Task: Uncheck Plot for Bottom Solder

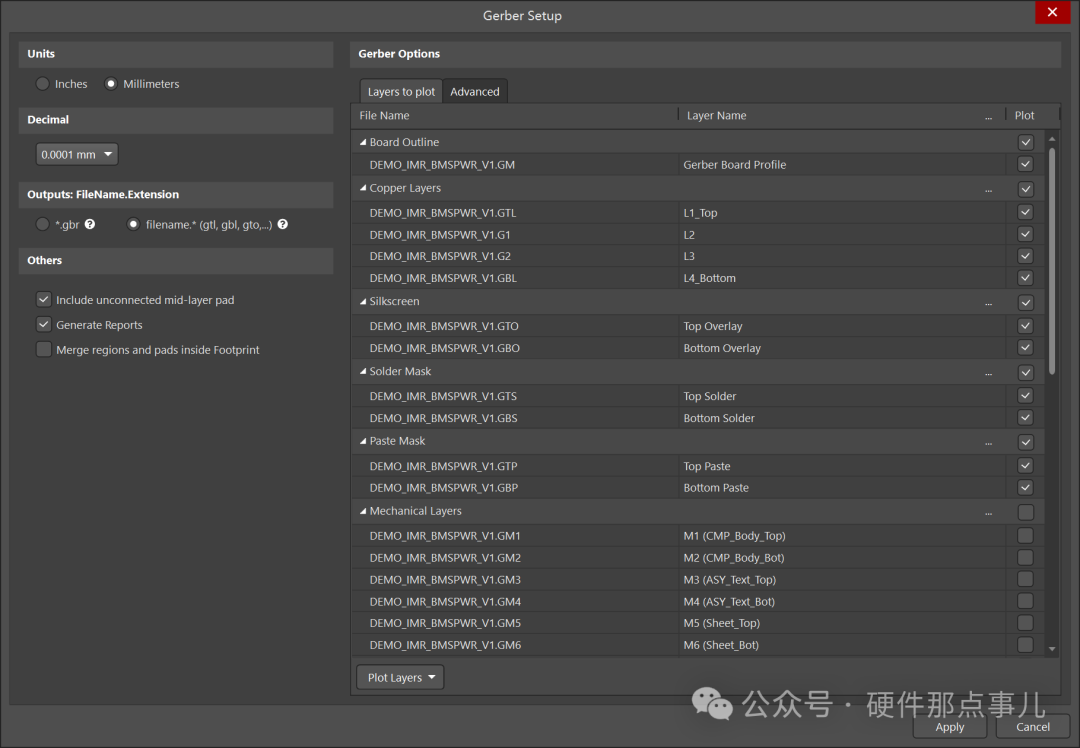Action: (x=1026, y=417)
